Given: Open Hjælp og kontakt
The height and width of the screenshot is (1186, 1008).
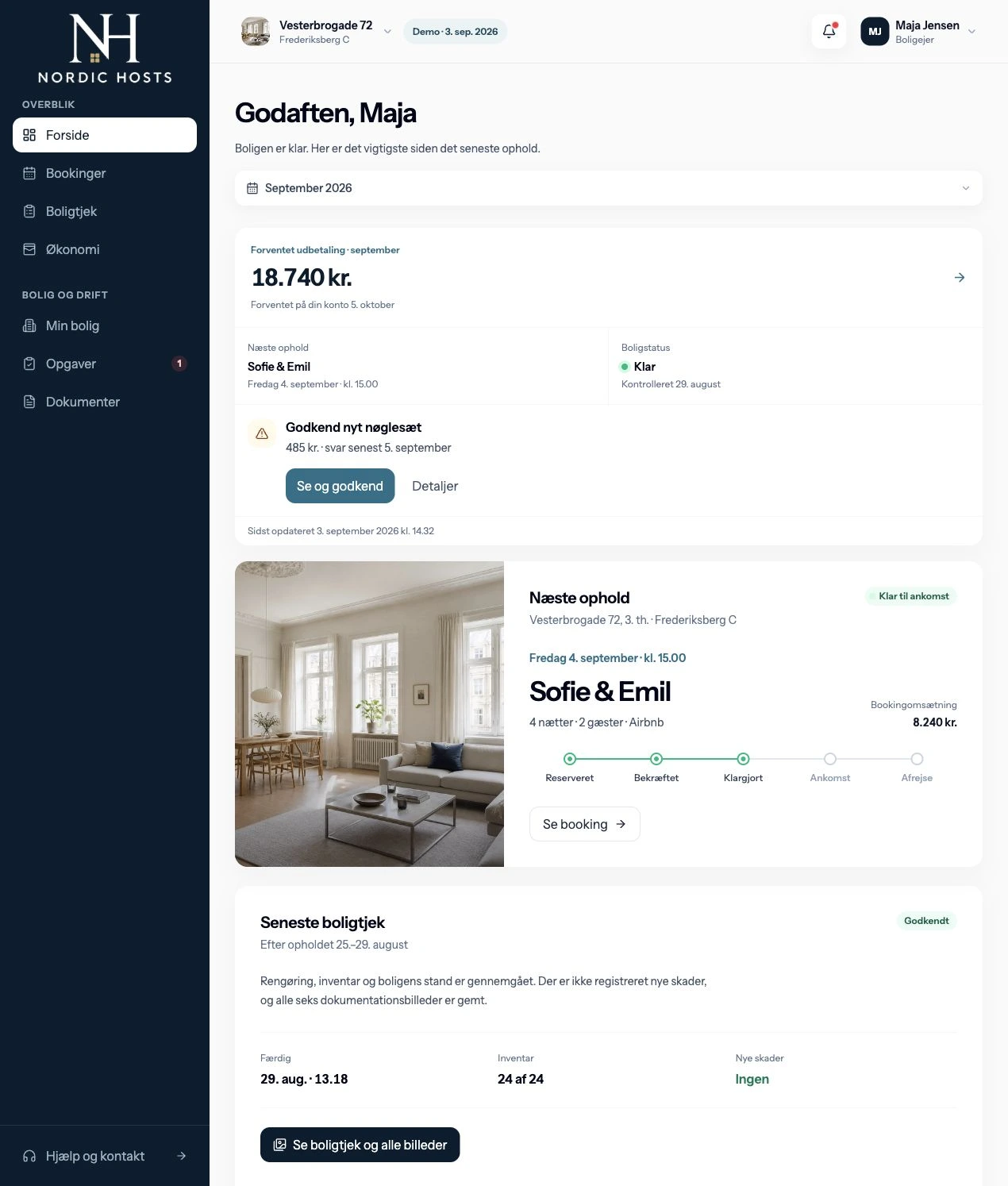Looking at the screenshot, I should (105, 1156).
